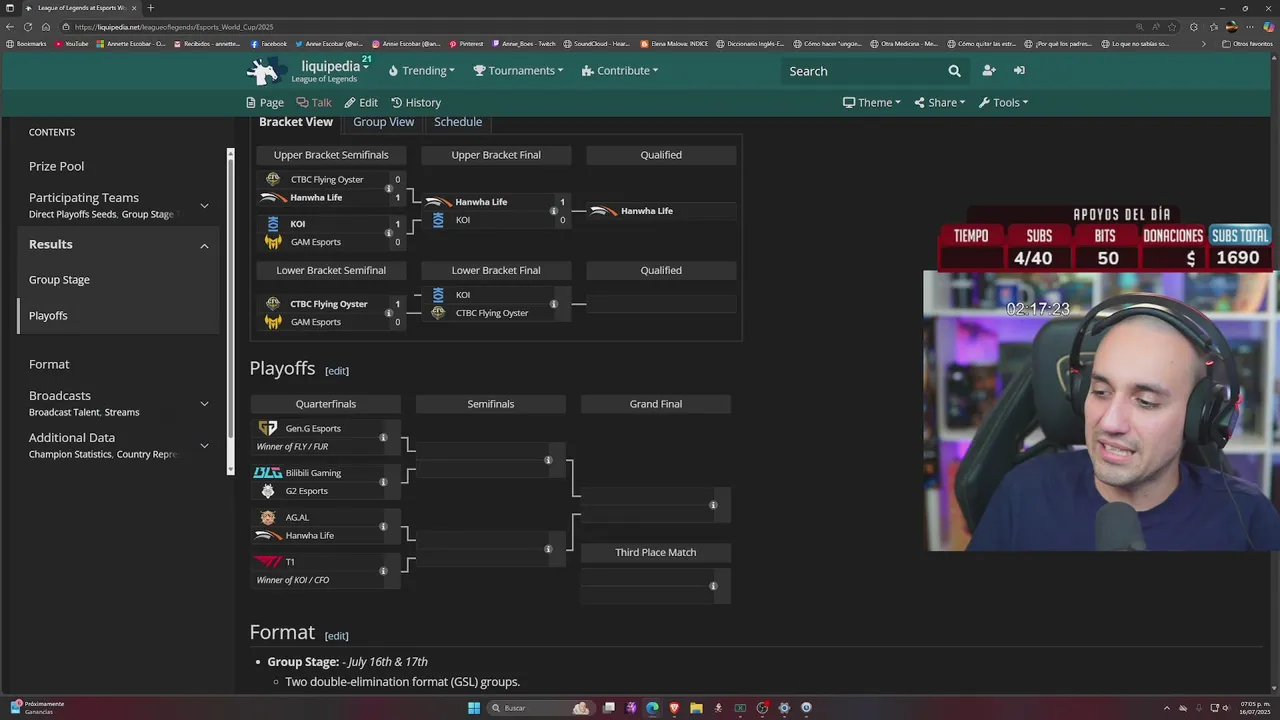Click the browser address bar URL
1280x720 pixels.
point(173,27)
